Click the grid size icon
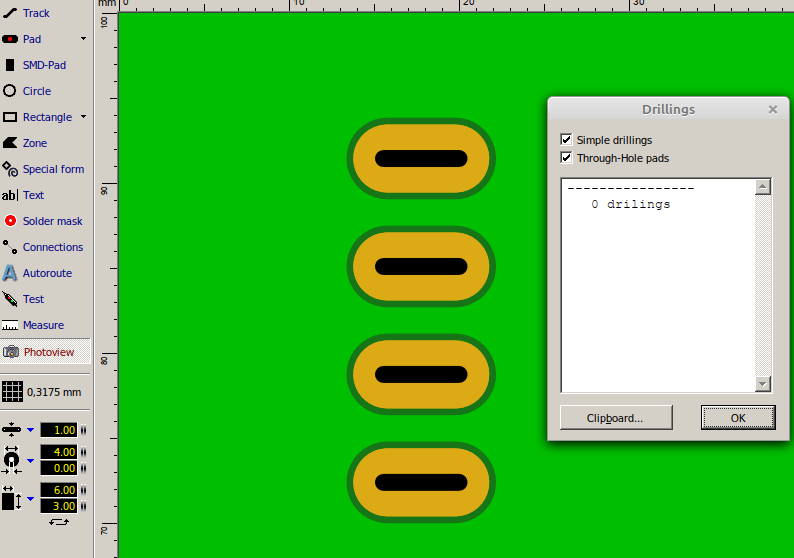Viewport: 794px width, 558px height. (12, 392)
